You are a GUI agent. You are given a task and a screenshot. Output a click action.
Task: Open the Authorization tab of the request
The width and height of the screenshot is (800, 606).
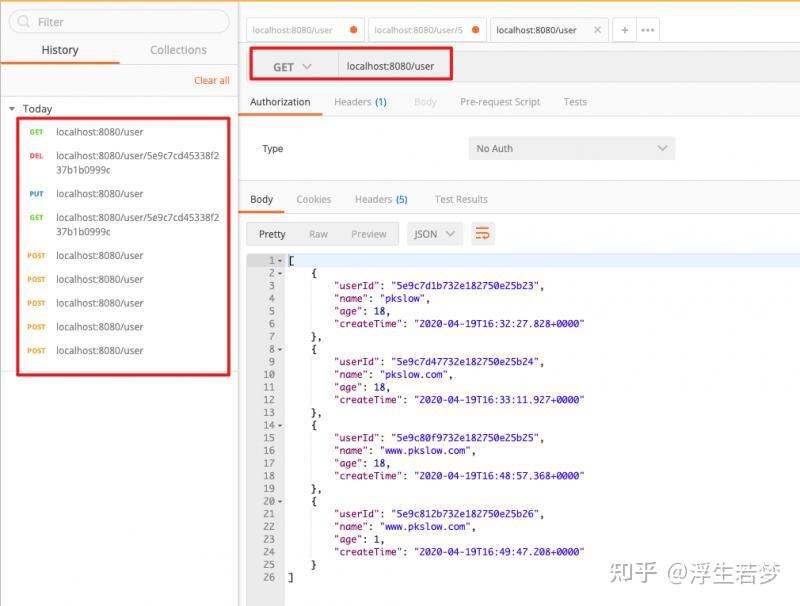click(280, 101)
